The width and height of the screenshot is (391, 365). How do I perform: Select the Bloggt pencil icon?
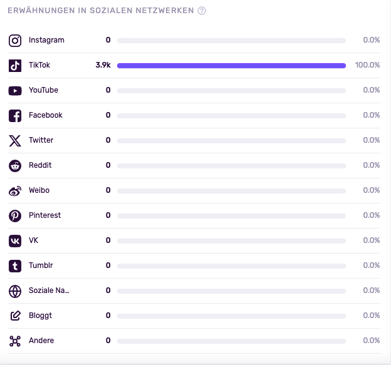15,316
